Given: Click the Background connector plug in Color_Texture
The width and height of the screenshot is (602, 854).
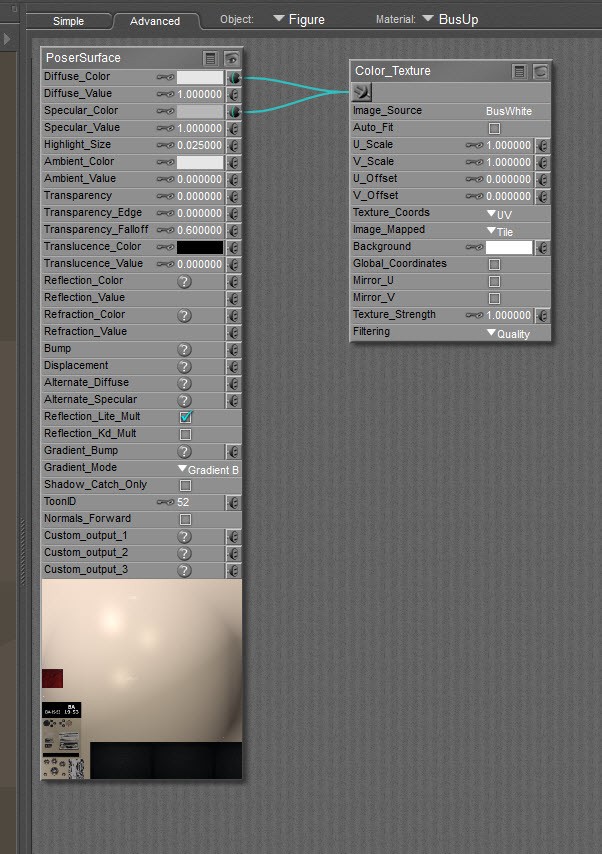Looking at the screenshot, I should point(543,248).
